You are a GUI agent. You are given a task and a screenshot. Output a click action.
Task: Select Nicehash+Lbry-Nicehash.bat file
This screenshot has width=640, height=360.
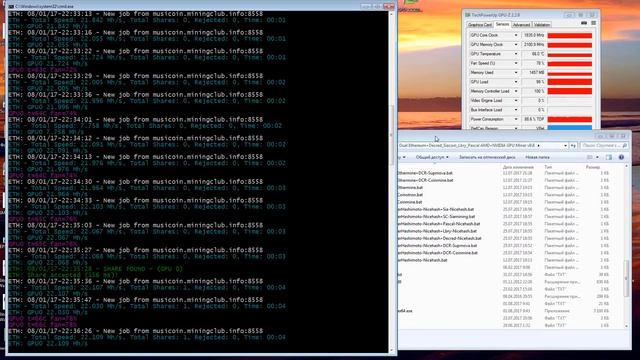coord(437,231)
